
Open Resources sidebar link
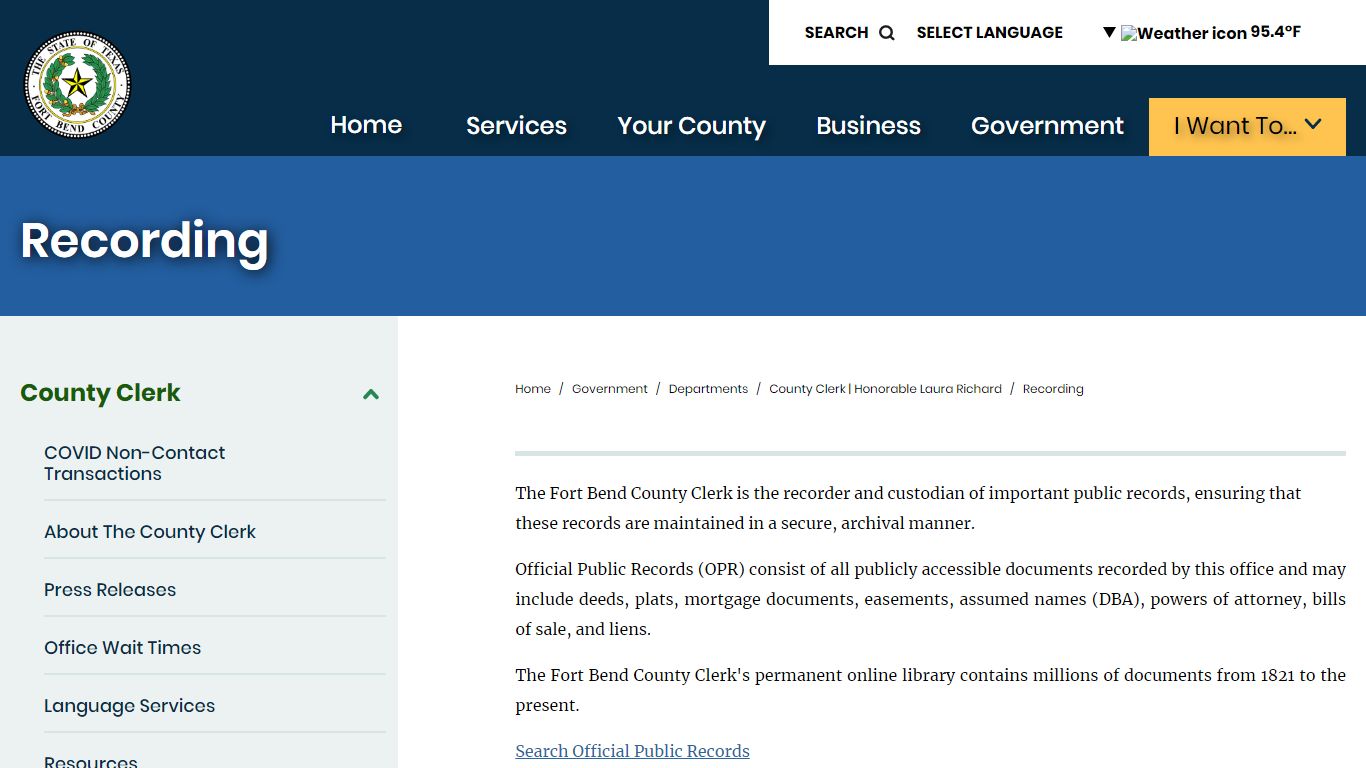(91, 761)
